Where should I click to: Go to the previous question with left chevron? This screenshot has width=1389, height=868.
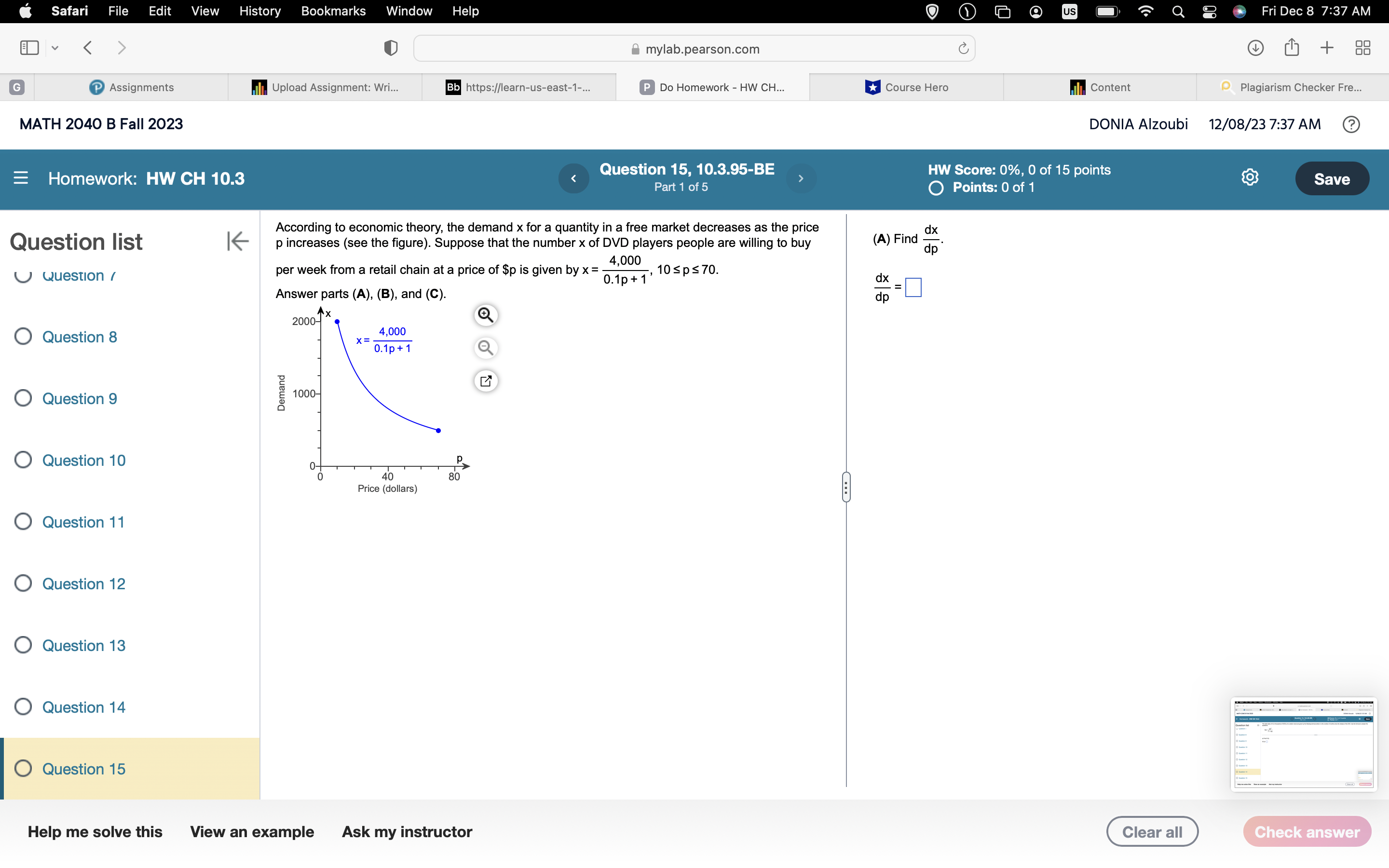(573, 178)
